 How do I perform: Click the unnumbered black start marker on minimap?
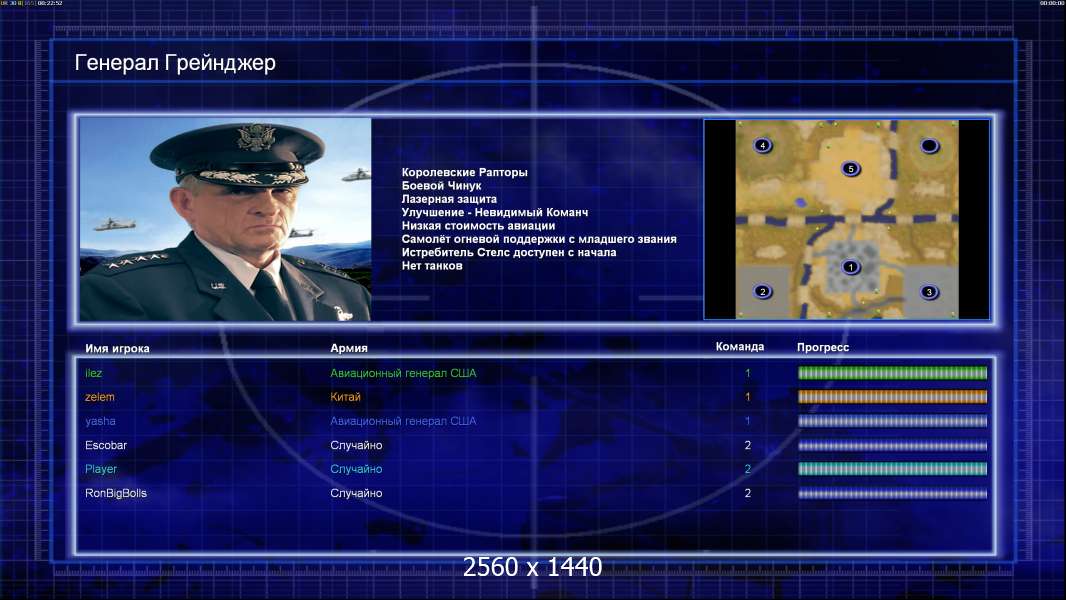pos(929,145)
